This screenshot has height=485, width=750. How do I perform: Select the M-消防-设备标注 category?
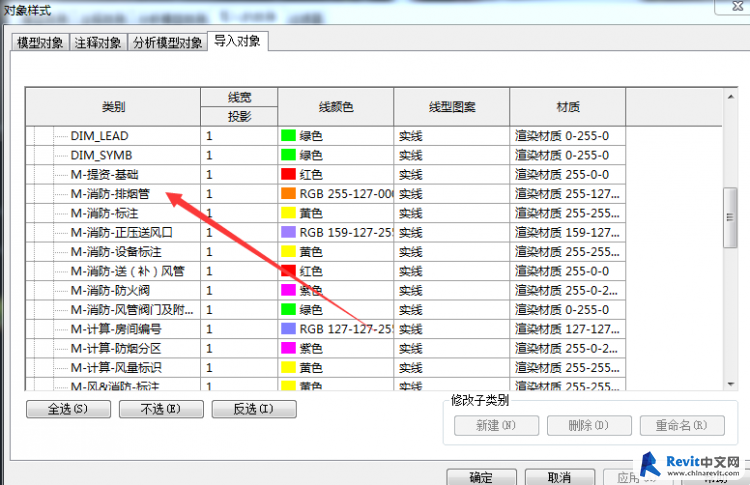pyautogui.click(x=116, y=252)
